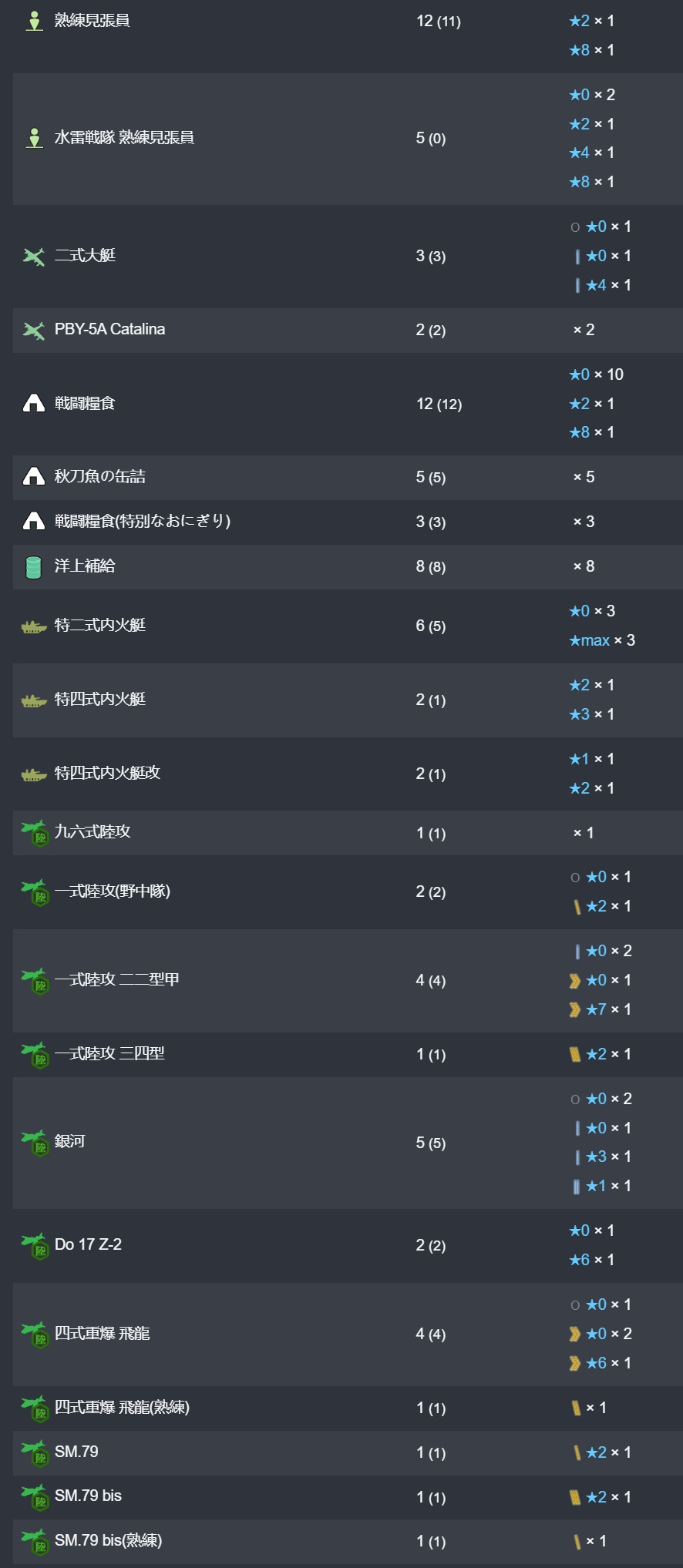Click the aircraft icon beside Do 17 Z-2
The width and height of the screenshot is (683, 1568).
point(35,1246)
